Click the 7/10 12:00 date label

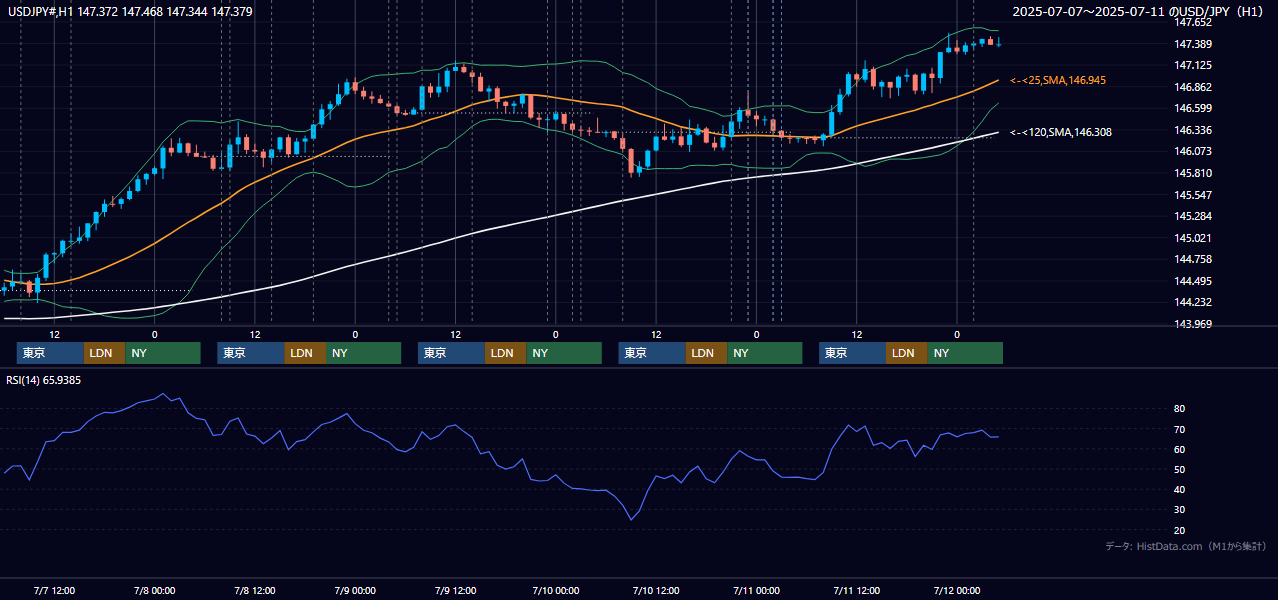click(656, 590)
